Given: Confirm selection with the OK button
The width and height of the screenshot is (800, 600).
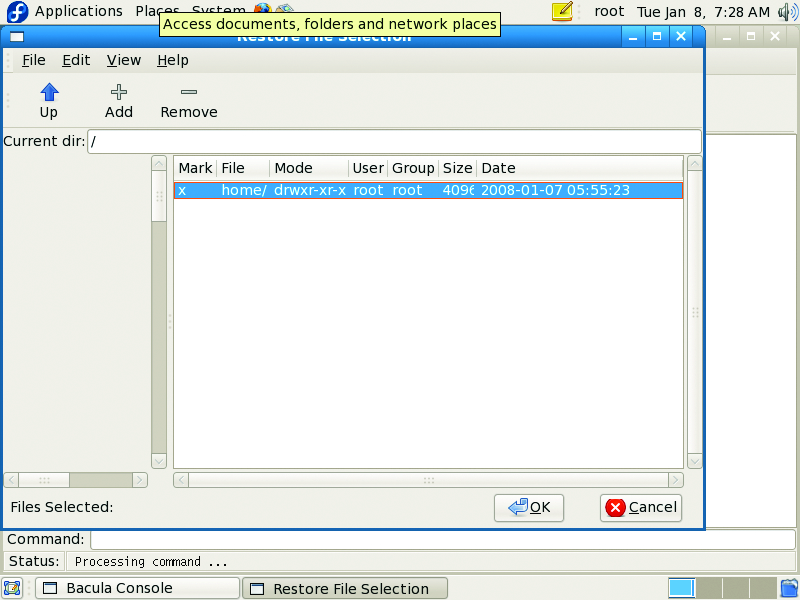Looking at the screenshot, I should click(x=528, y=507).
